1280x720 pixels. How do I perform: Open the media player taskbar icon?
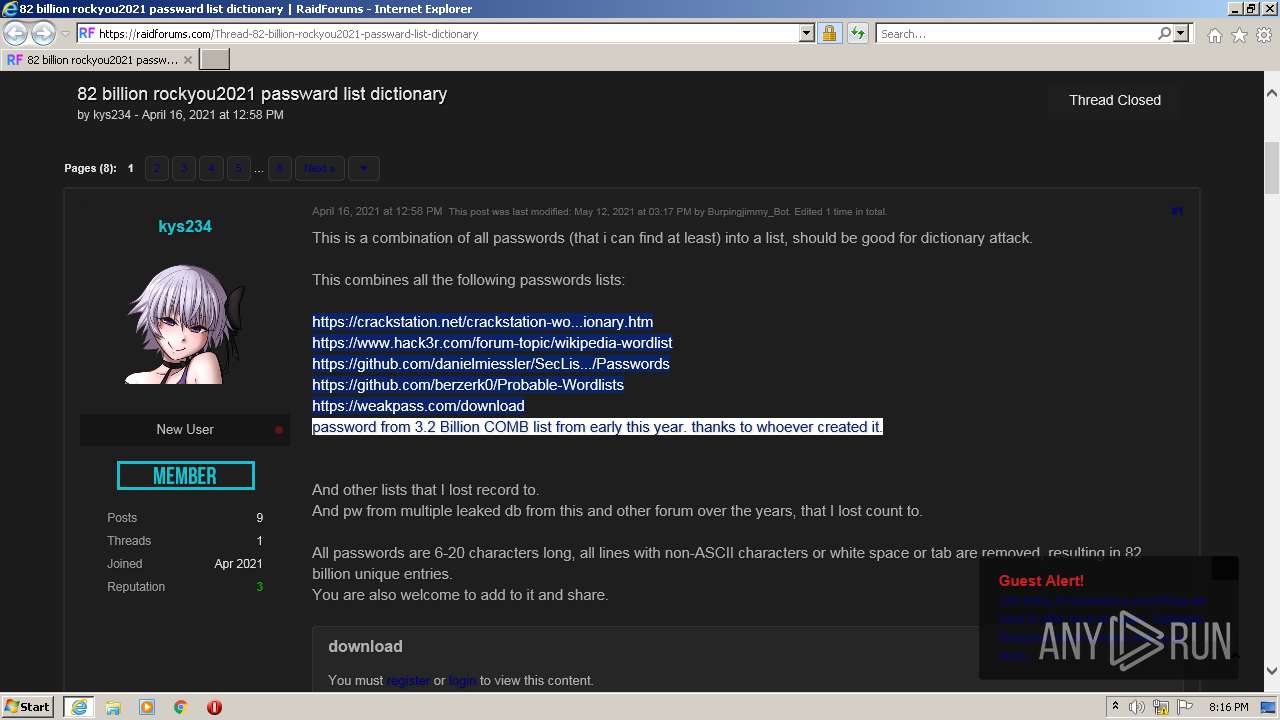[147, 707]
